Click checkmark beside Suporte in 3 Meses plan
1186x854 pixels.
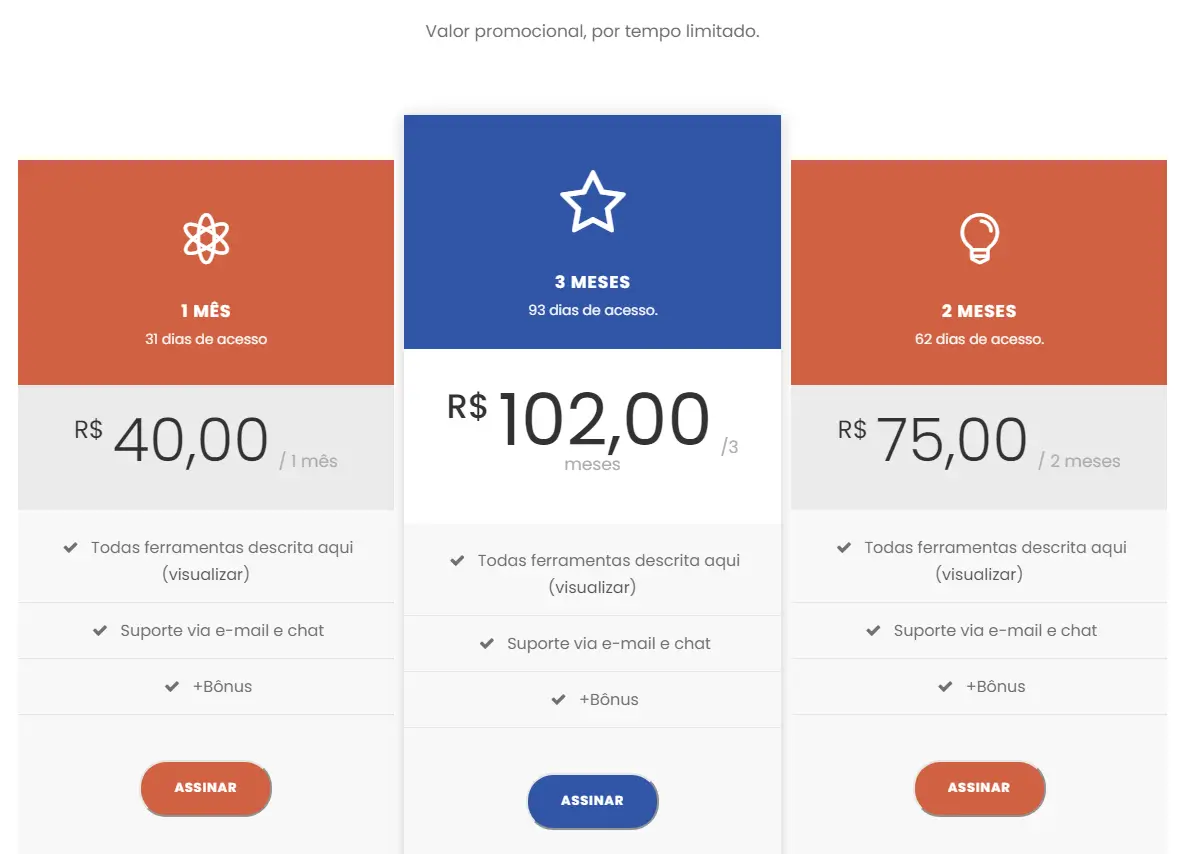(x=486, y=644)
